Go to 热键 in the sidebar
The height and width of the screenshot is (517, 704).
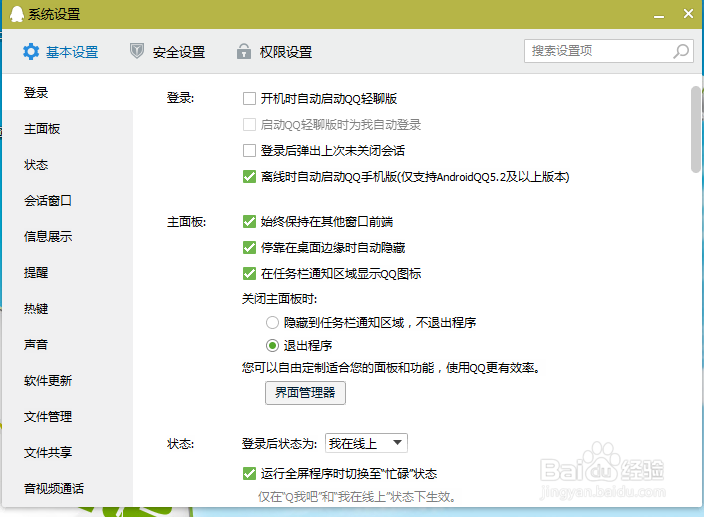coord(68,309)
